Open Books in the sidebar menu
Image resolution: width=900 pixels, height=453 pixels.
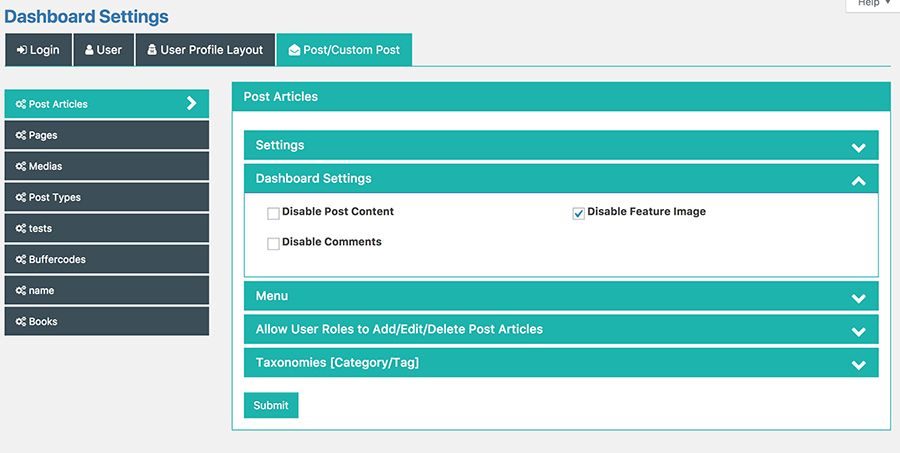(107, 321)
